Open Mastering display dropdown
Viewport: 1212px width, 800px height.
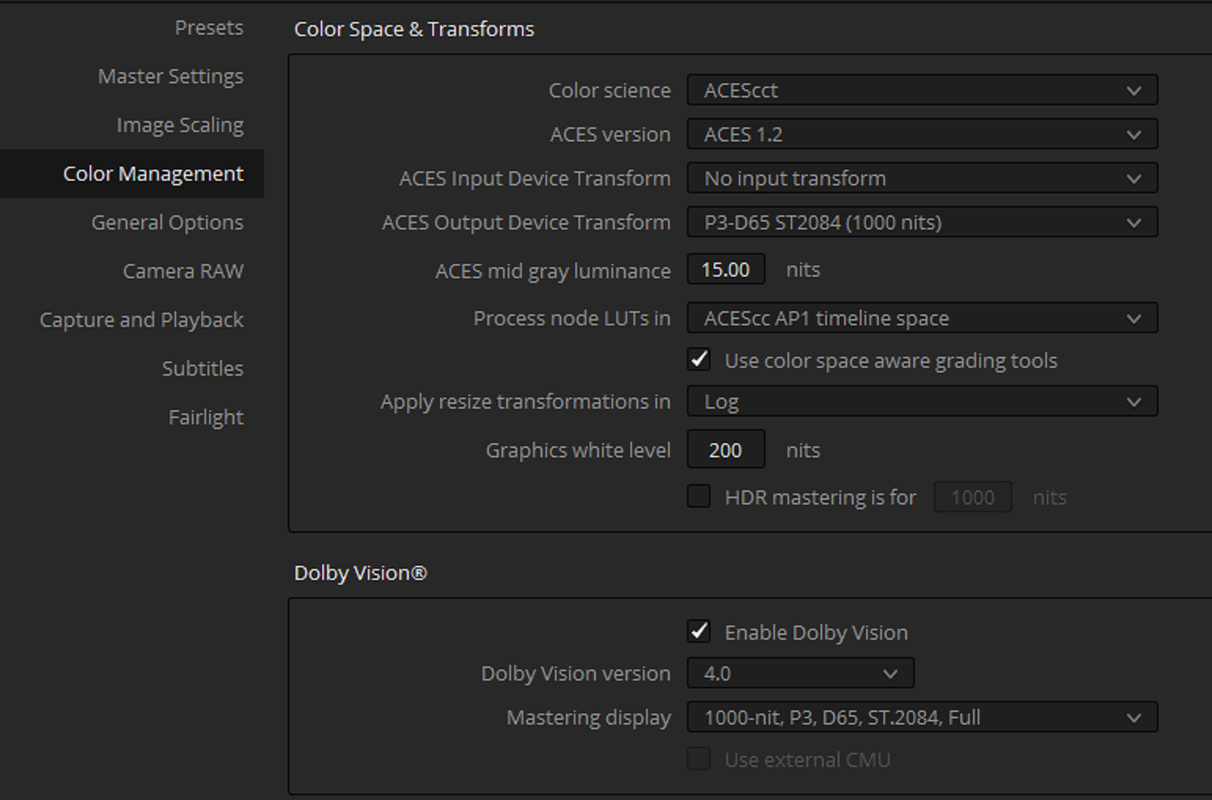pos(922,717)
